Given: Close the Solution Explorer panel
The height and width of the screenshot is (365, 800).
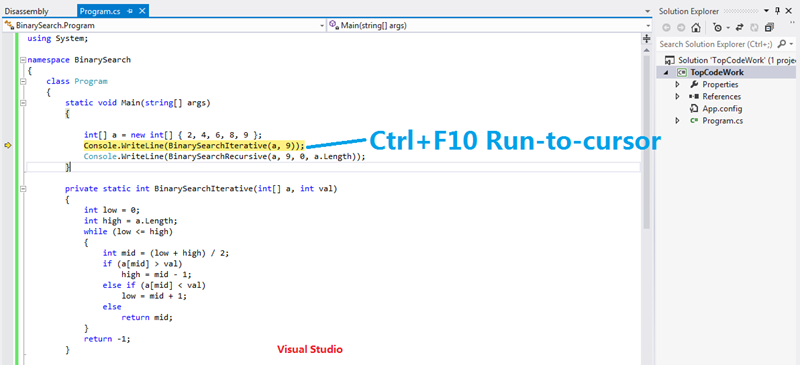Looking at the screenshot, I should pyautogui.click(x=790, y=11).
